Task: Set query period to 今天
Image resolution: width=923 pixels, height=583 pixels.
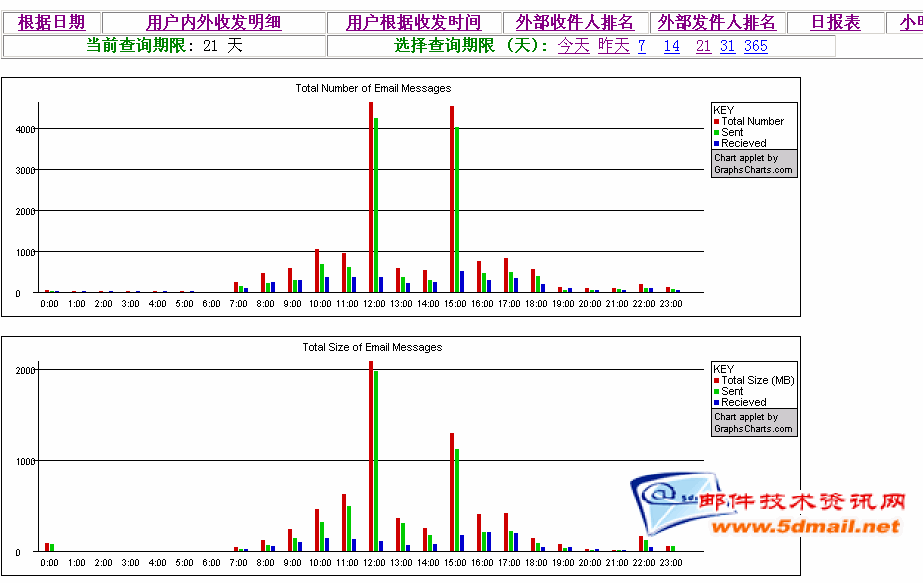Action: point(573,46)
